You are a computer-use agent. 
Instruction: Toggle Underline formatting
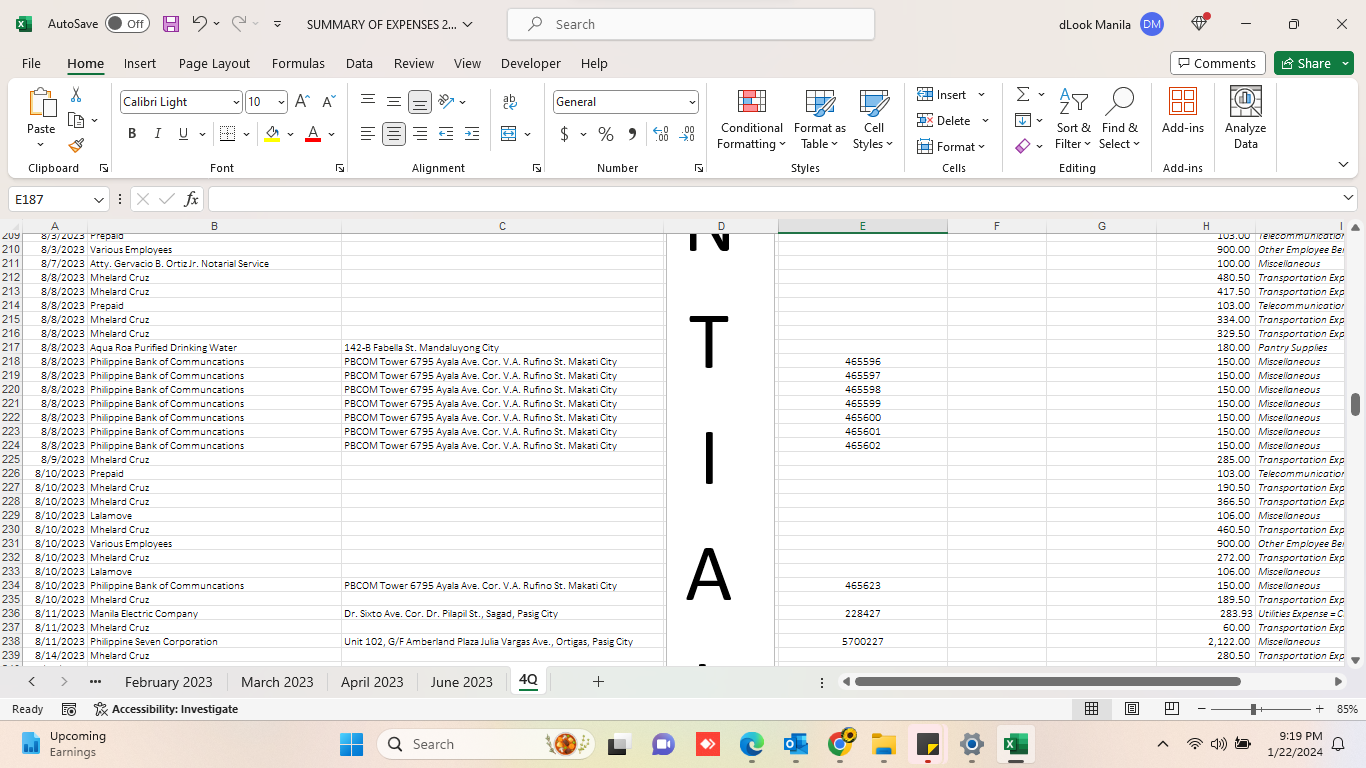click(183, 134)
